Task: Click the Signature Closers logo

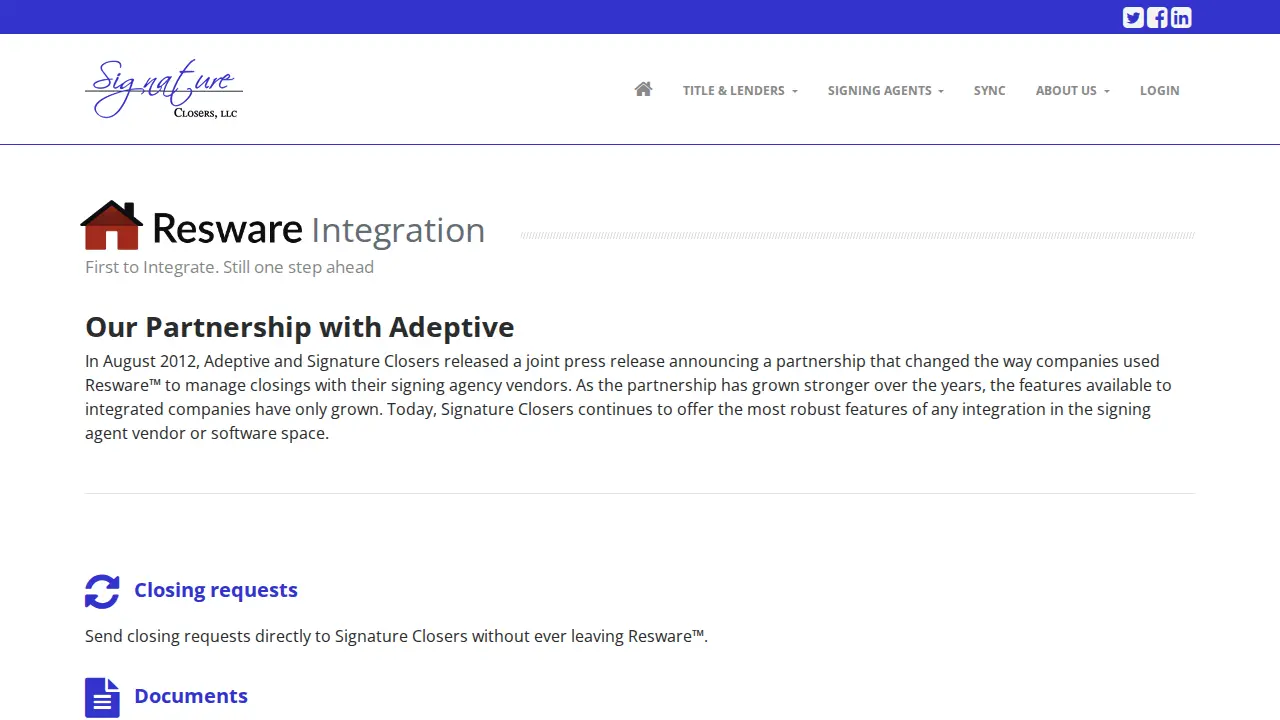Action: pyautogui.click(x=164, y=89)
